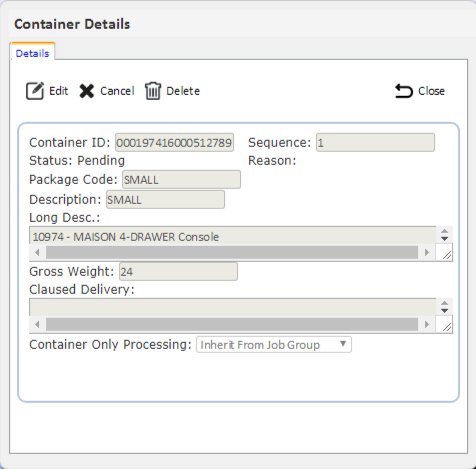Click the Cancel X icon

[87, 91]
